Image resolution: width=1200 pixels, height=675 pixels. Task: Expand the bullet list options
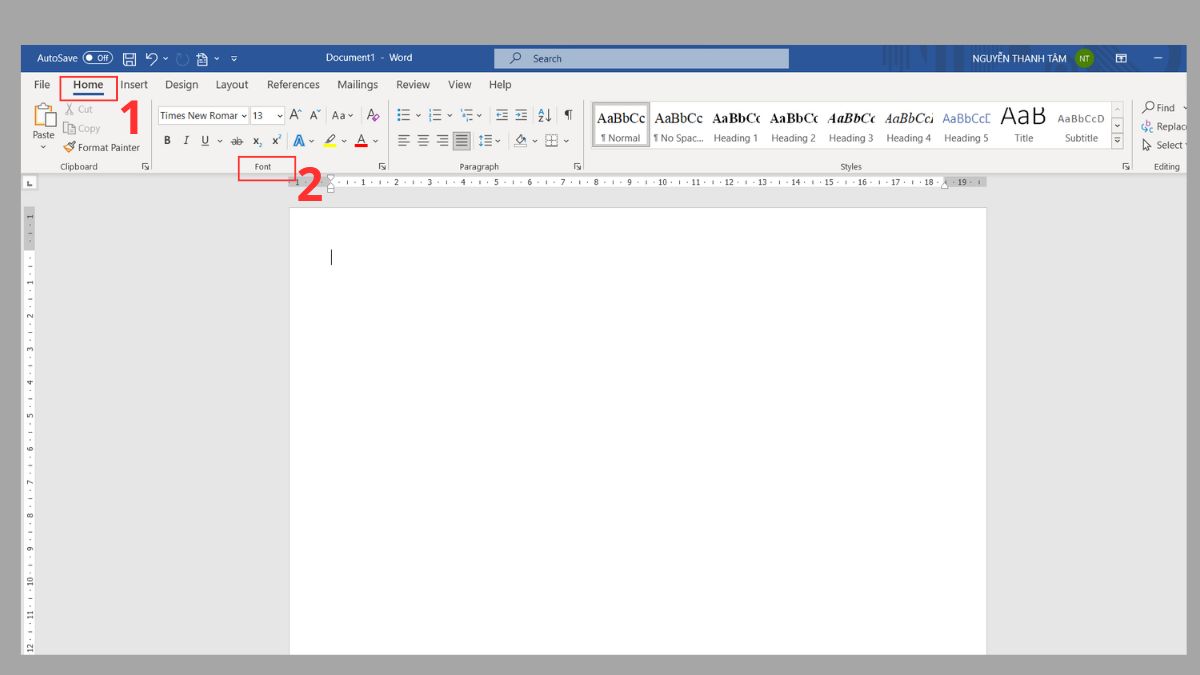(417, 115)
